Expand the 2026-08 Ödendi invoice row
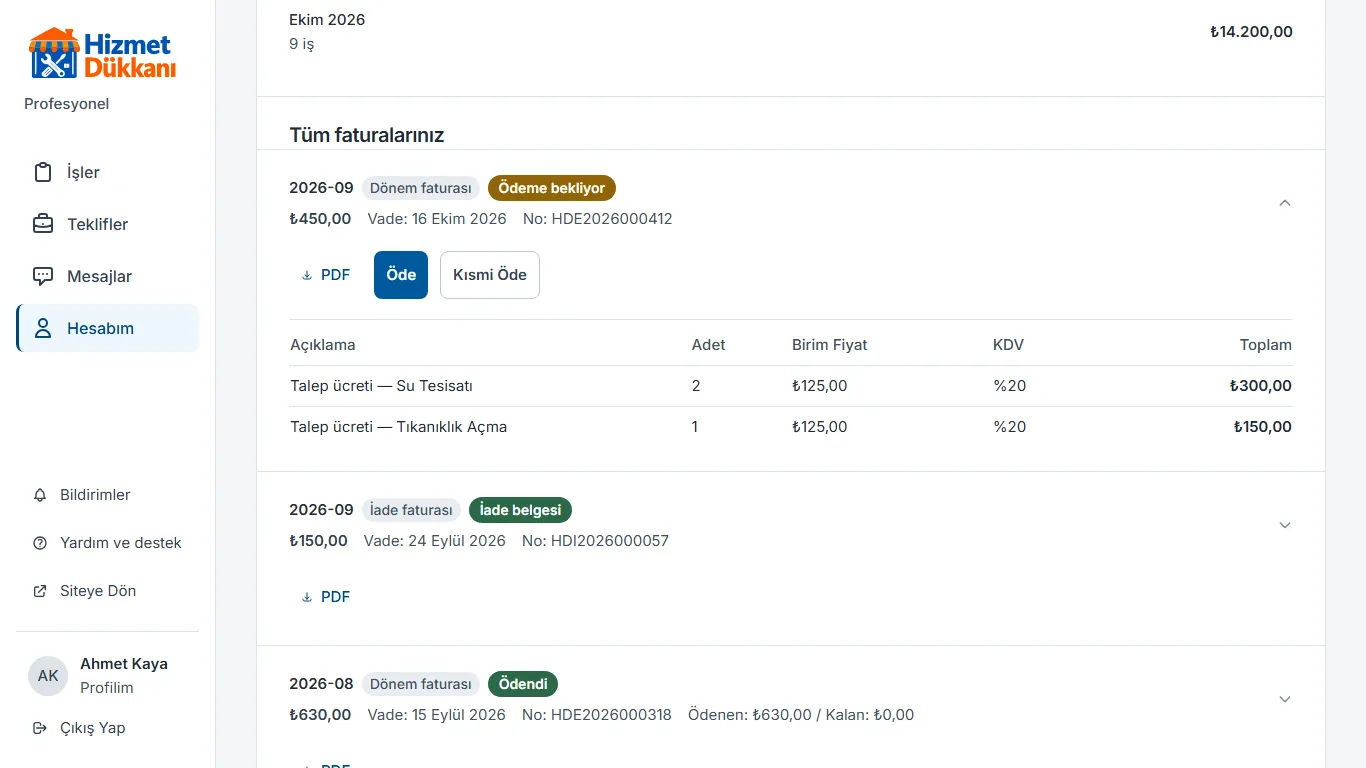 (1285, 699)
